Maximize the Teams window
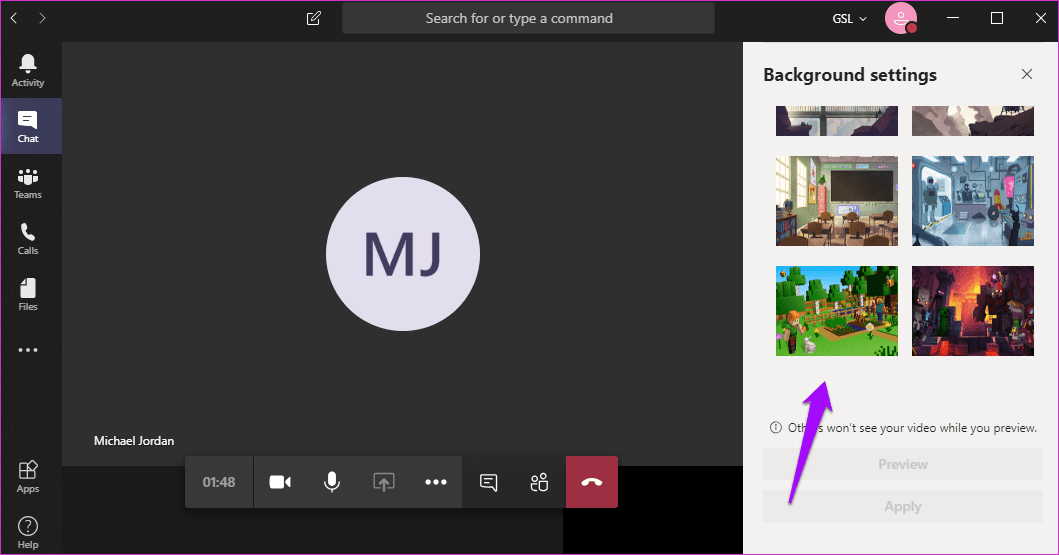Screen dimensions: 1059x555 pyautogui.click(x=997, y=18)
